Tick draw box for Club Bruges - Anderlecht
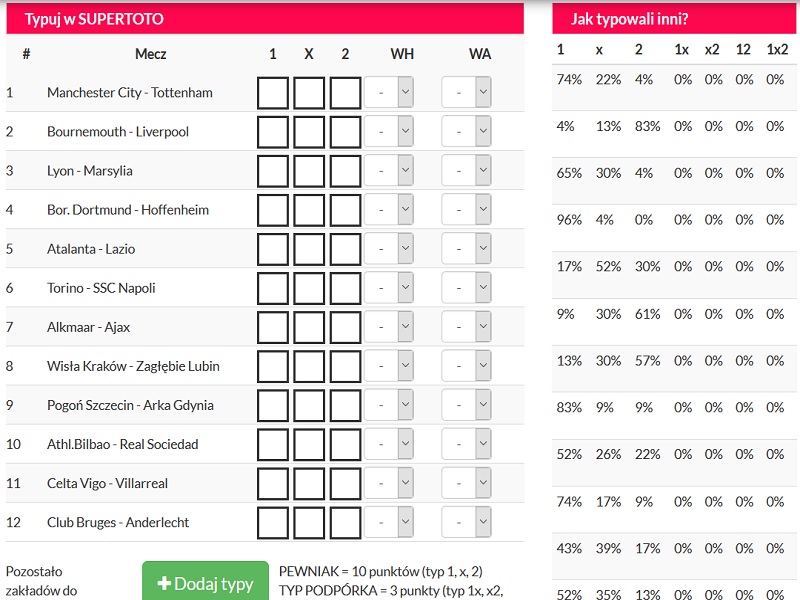Screen dimensions: 800x600 point(309,522)
